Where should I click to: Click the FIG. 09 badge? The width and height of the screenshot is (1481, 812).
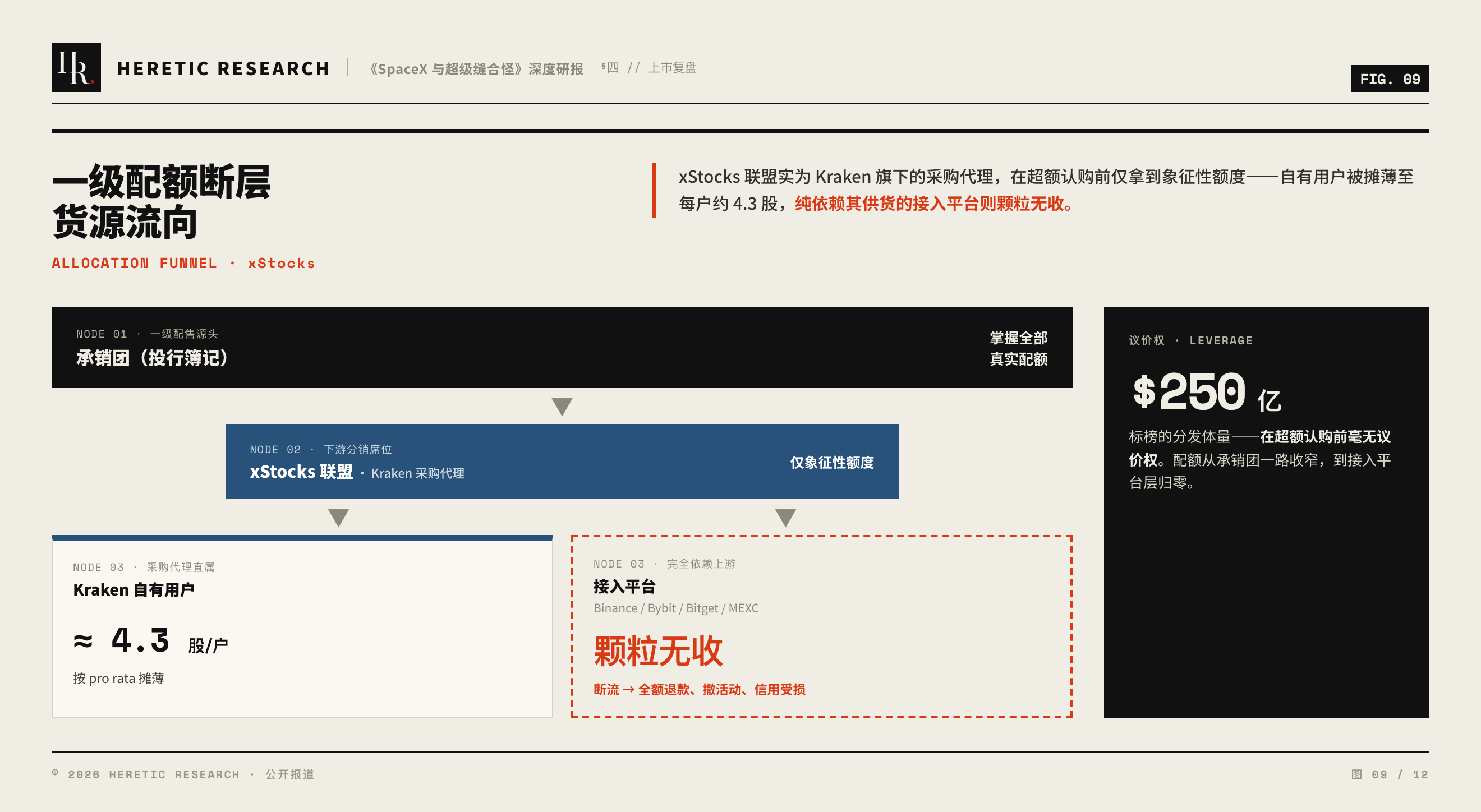1389,79
